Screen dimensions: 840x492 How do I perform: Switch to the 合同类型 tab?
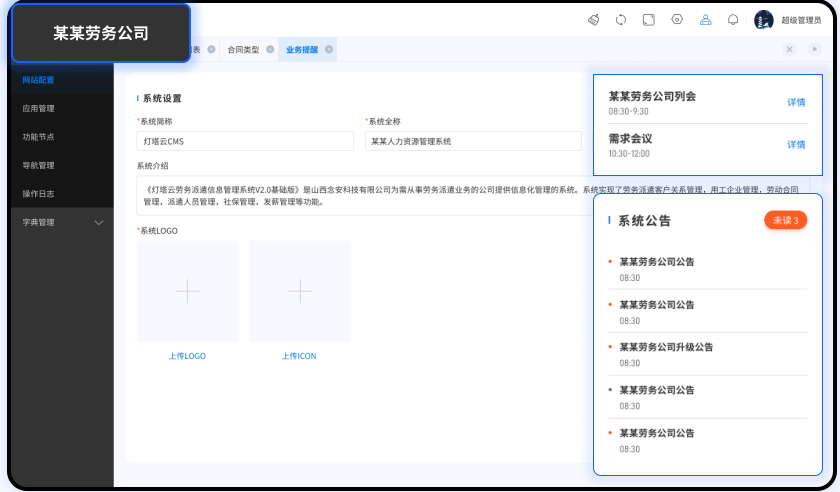[x=243, y=49]
